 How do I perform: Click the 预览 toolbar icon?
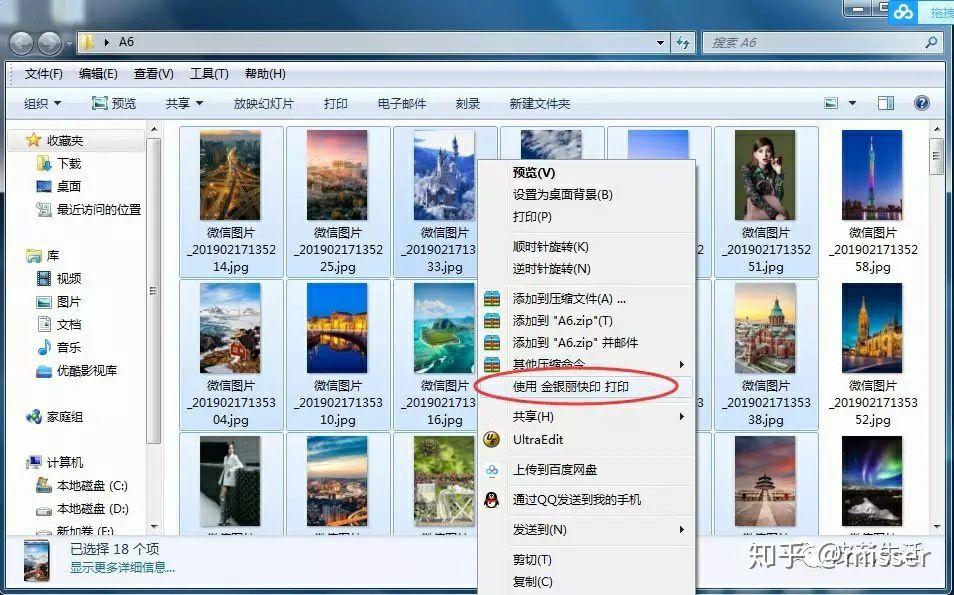point(99,103)
